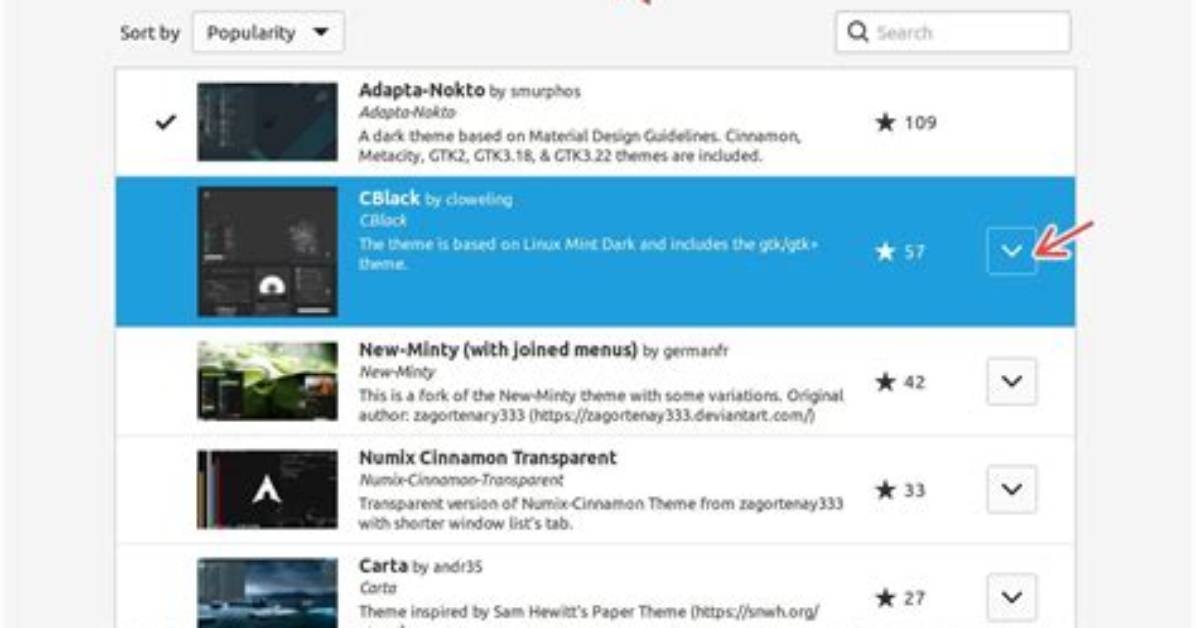
Task: Open Carta theme thumbnail
Action: point(267,593)
